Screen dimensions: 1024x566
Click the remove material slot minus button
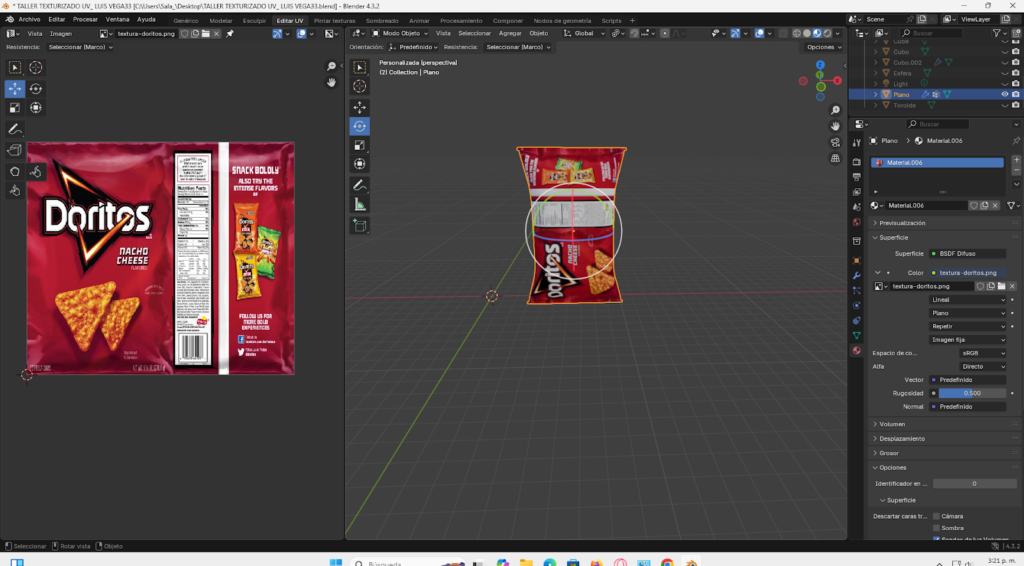(x=1016, y=170)
